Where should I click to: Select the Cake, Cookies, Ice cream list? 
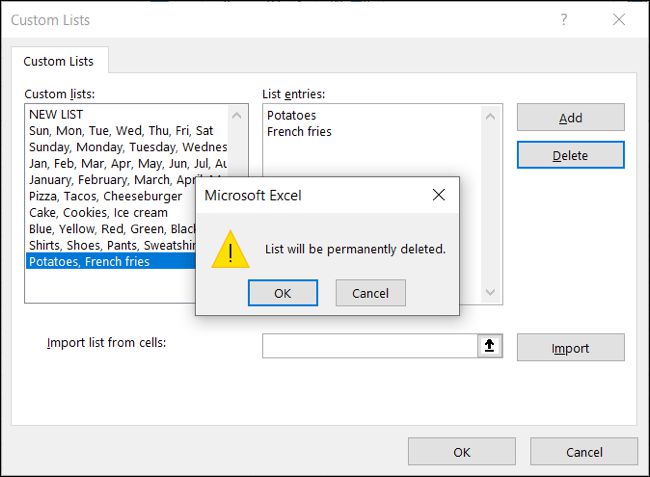pyautogui.click(x=98, y=212)
